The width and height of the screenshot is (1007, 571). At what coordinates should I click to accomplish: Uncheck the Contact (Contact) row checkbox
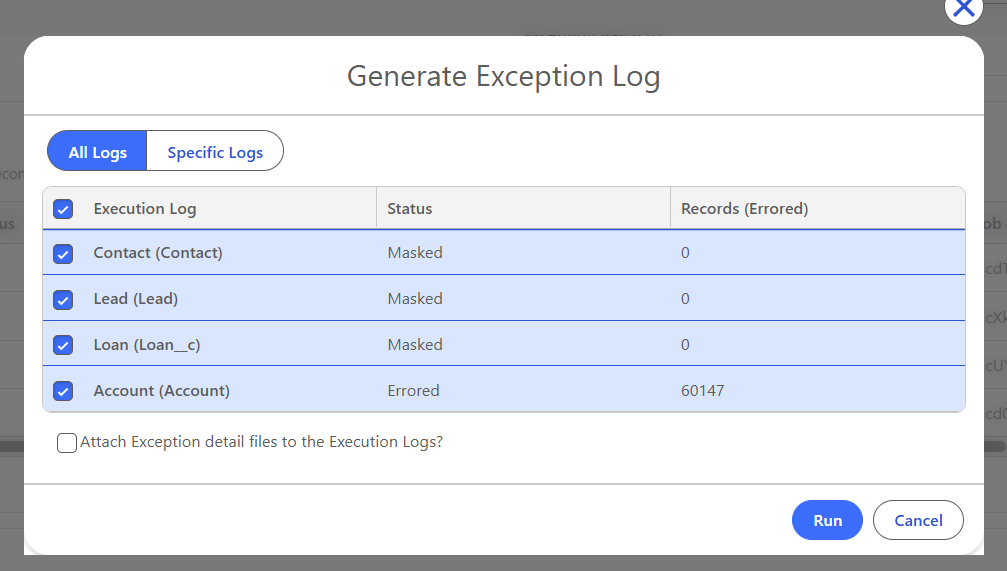pos(63,253)
